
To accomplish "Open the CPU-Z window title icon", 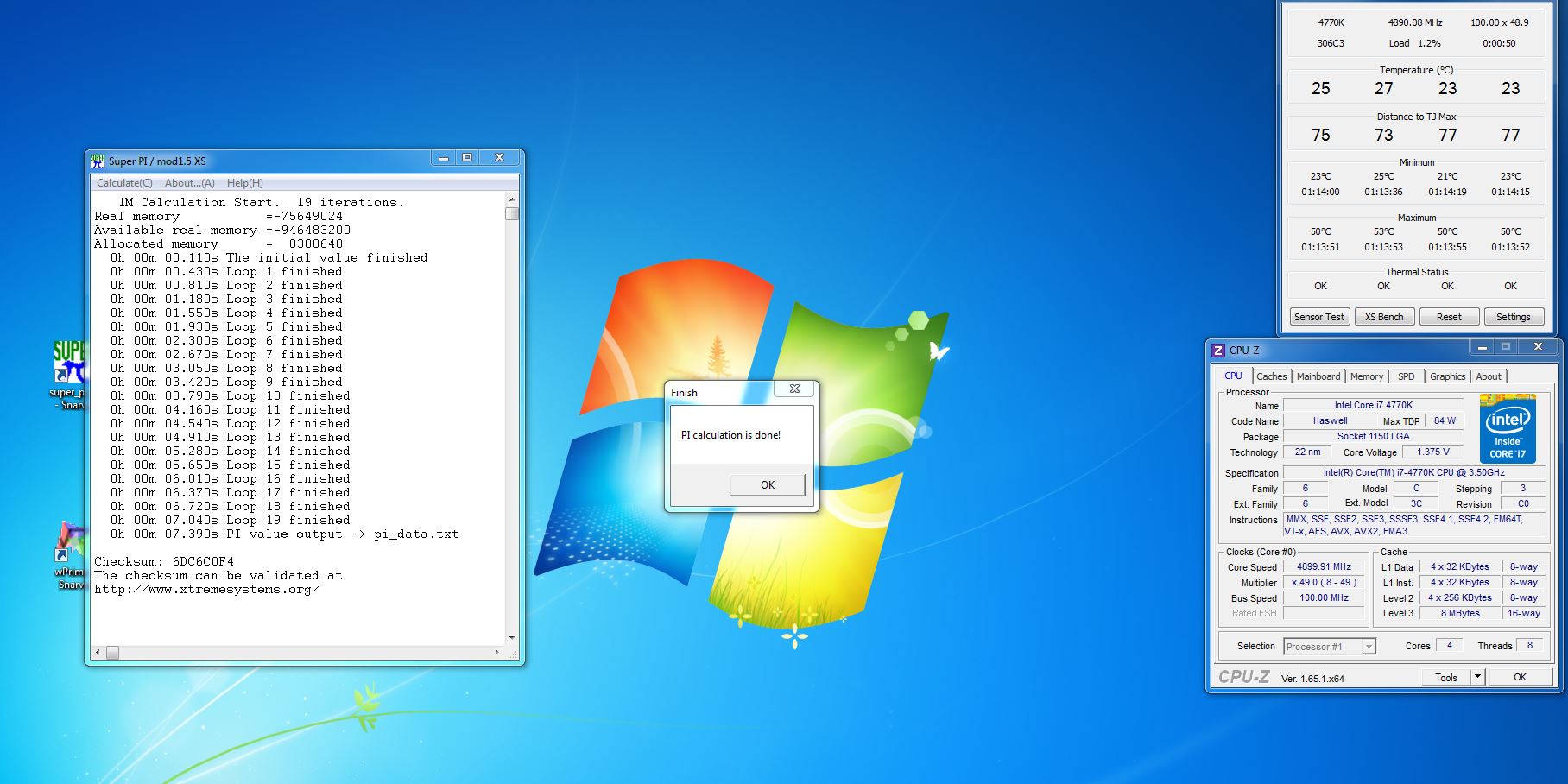I will (x=1218, y=350).
